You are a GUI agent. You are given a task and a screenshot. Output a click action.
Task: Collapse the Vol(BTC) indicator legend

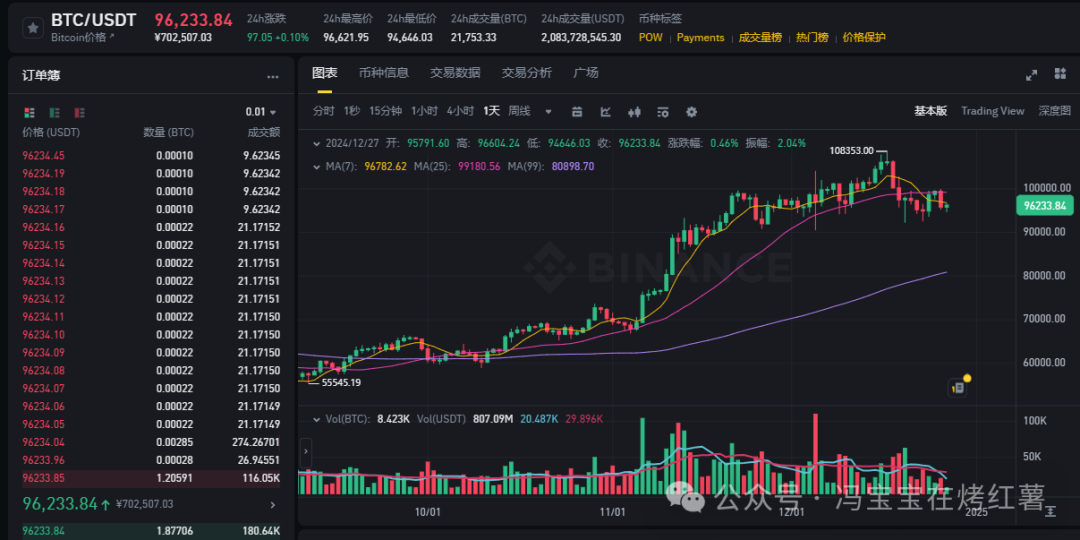coord(316,419)
